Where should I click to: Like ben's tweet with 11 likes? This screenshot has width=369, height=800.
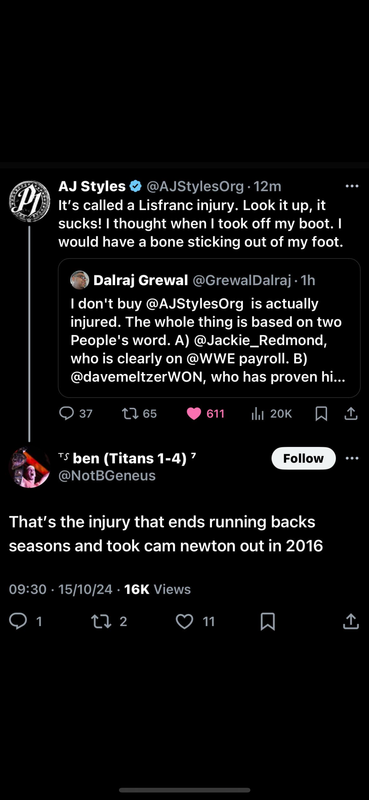coord(195,621)
